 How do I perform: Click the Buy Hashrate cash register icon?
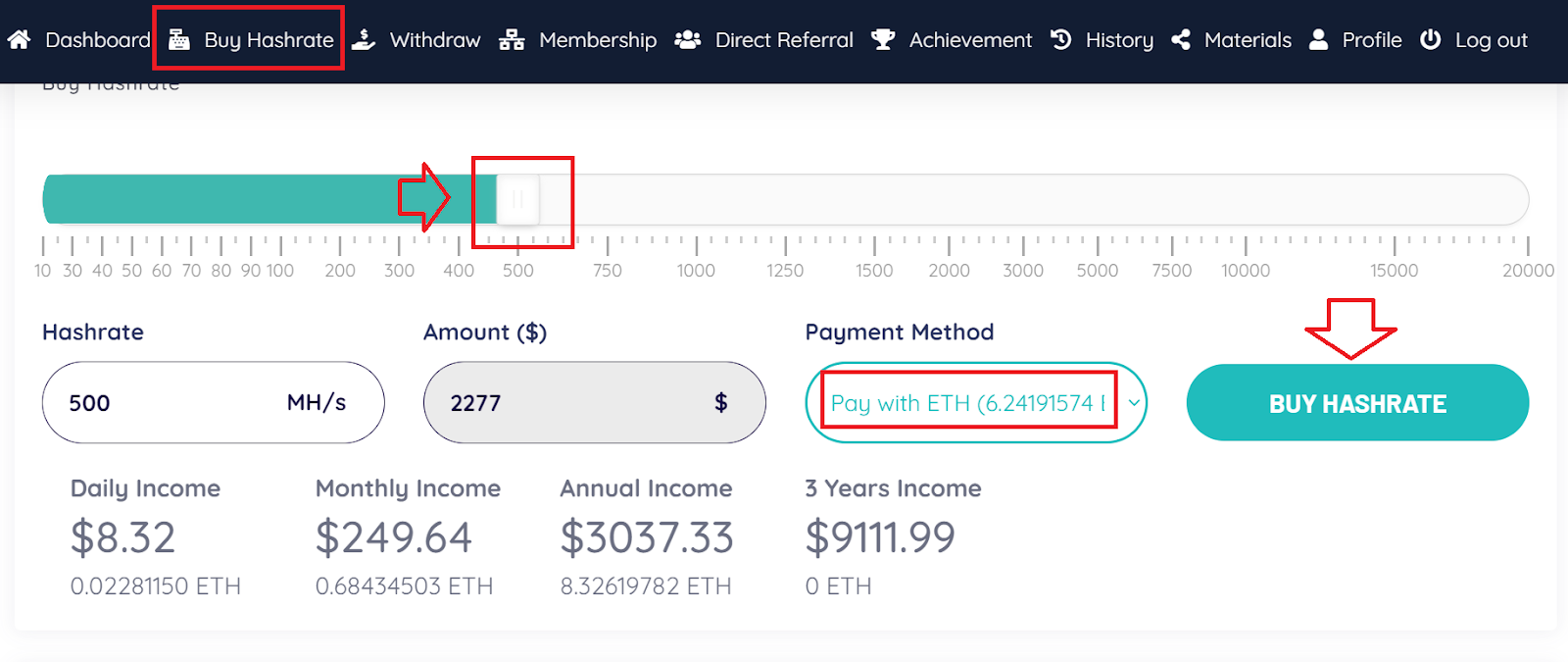(179, 40)
